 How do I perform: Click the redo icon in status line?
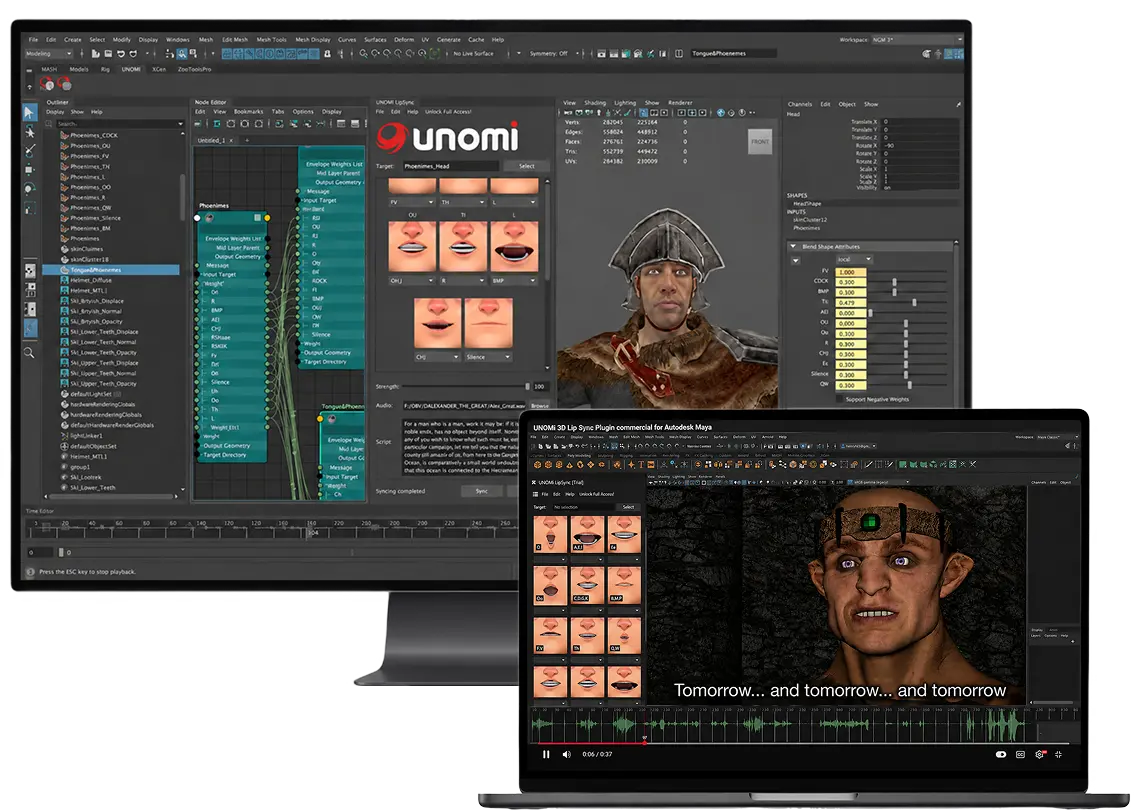[133, 54]
